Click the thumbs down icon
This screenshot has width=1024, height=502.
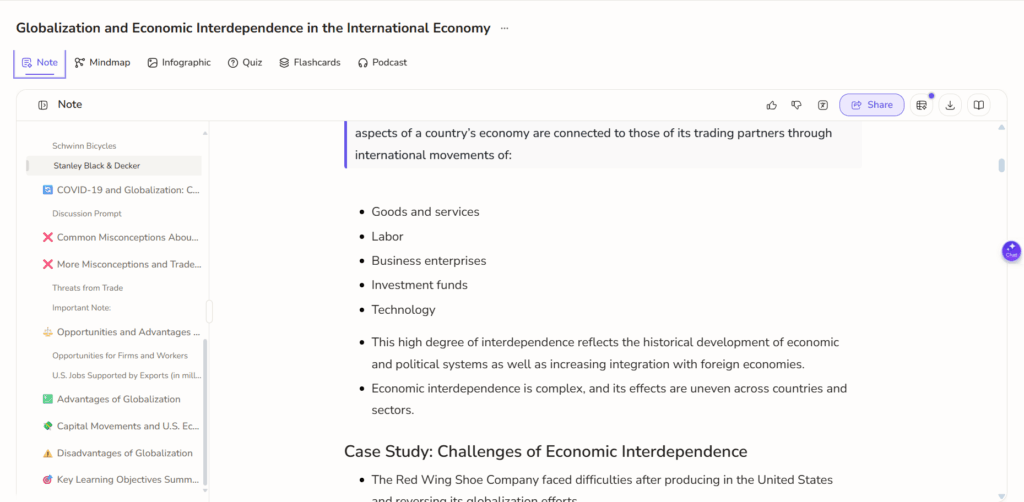click(797, 105)
